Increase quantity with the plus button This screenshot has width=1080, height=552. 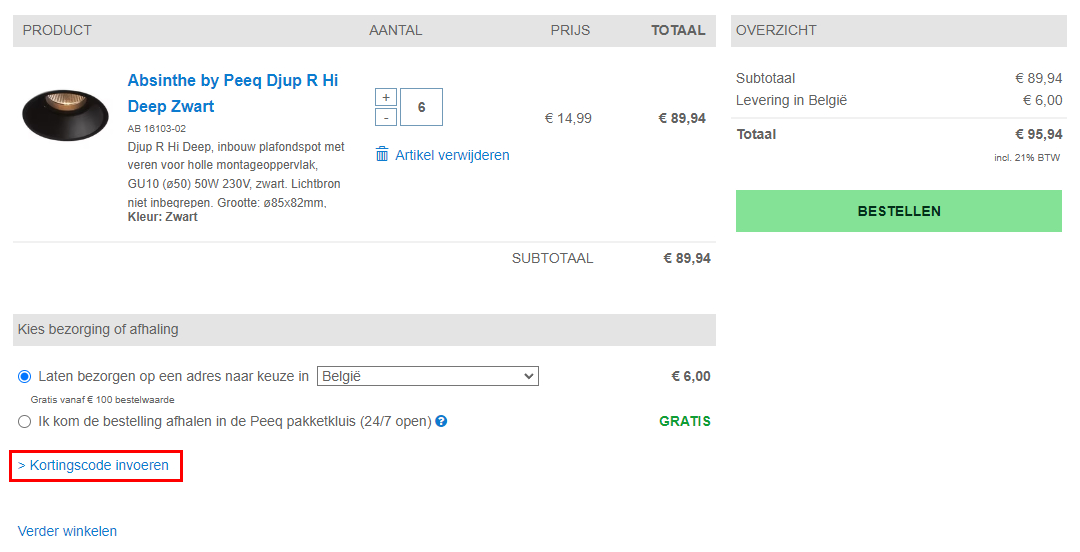(386, 97)
